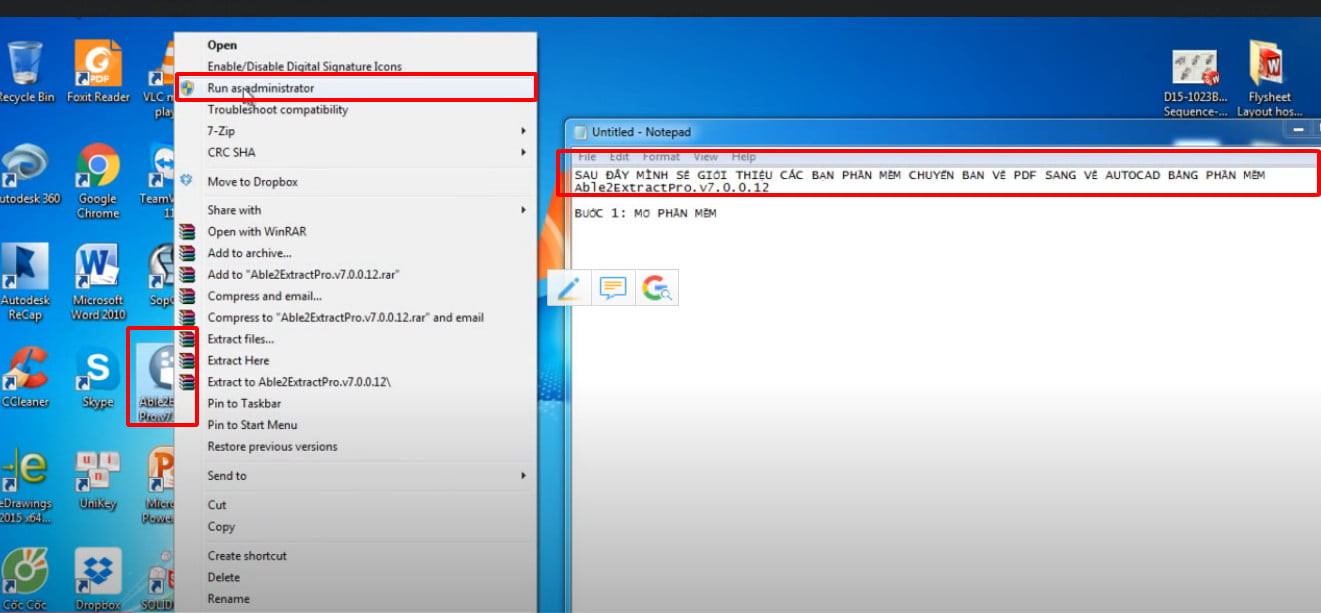Click the Google search floating icon
The height and width of the screenshot is (613, 1321).
(x=657, y=288)
